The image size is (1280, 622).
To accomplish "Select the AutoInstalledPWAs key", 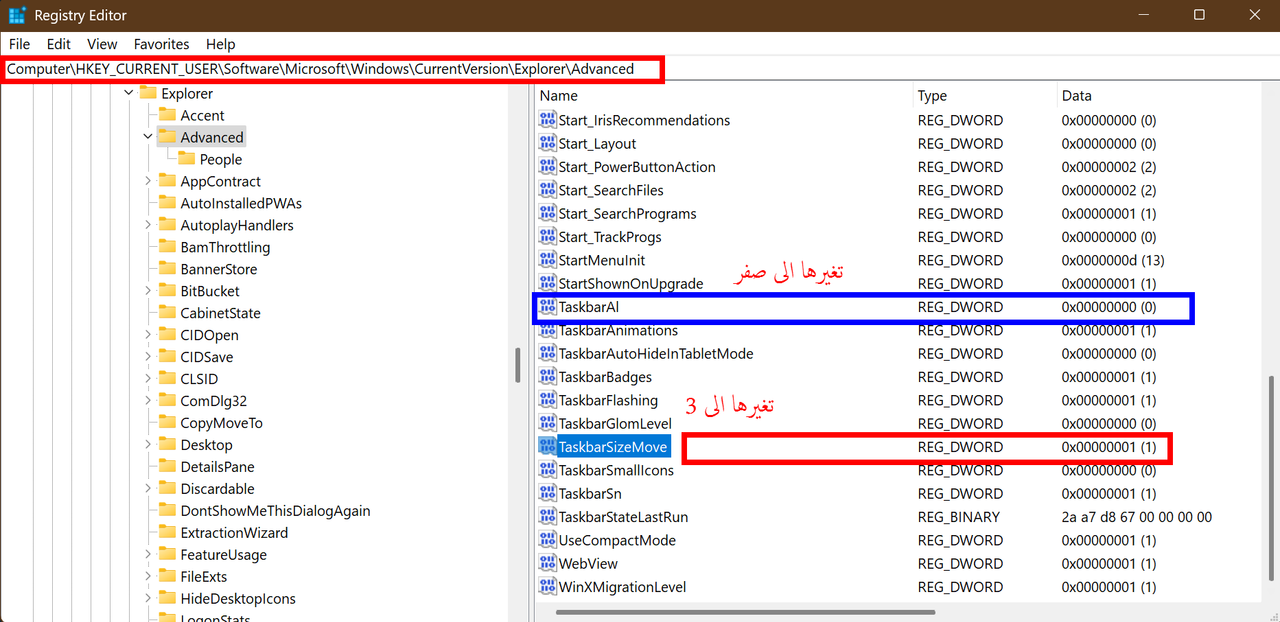I will click(x=241, y=203).
